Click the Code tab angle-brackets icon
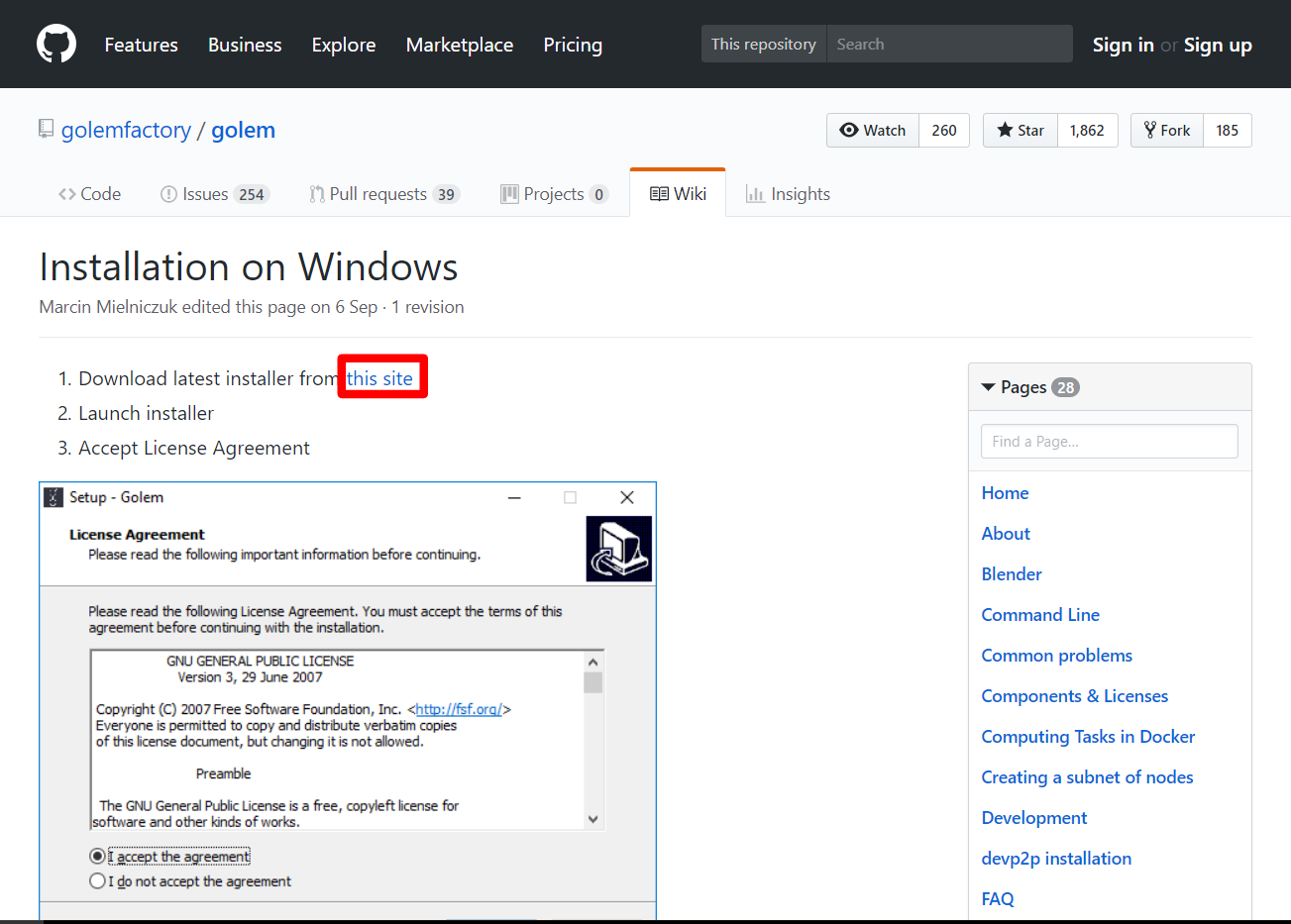The width and height of the screenshot is (1291, 924). pos(67,194)
